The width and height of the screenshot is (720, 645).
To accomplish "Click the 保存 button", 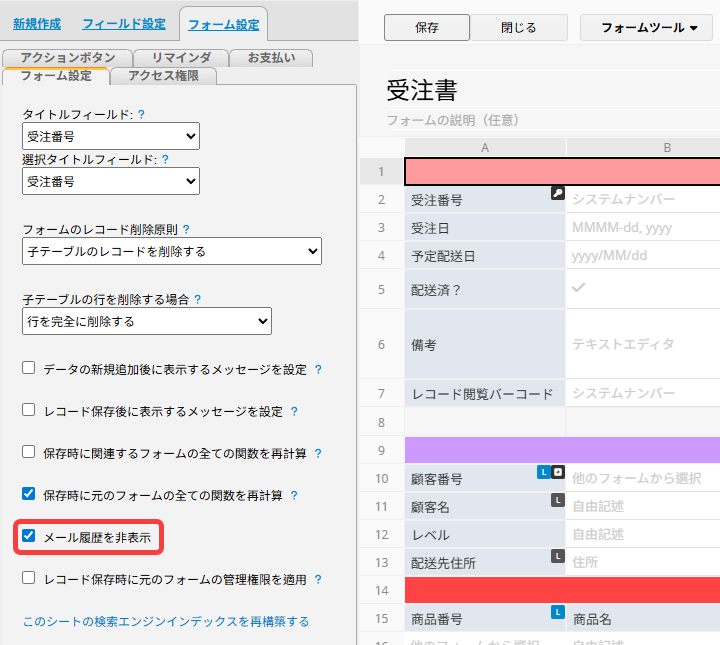I will point(426,28).
